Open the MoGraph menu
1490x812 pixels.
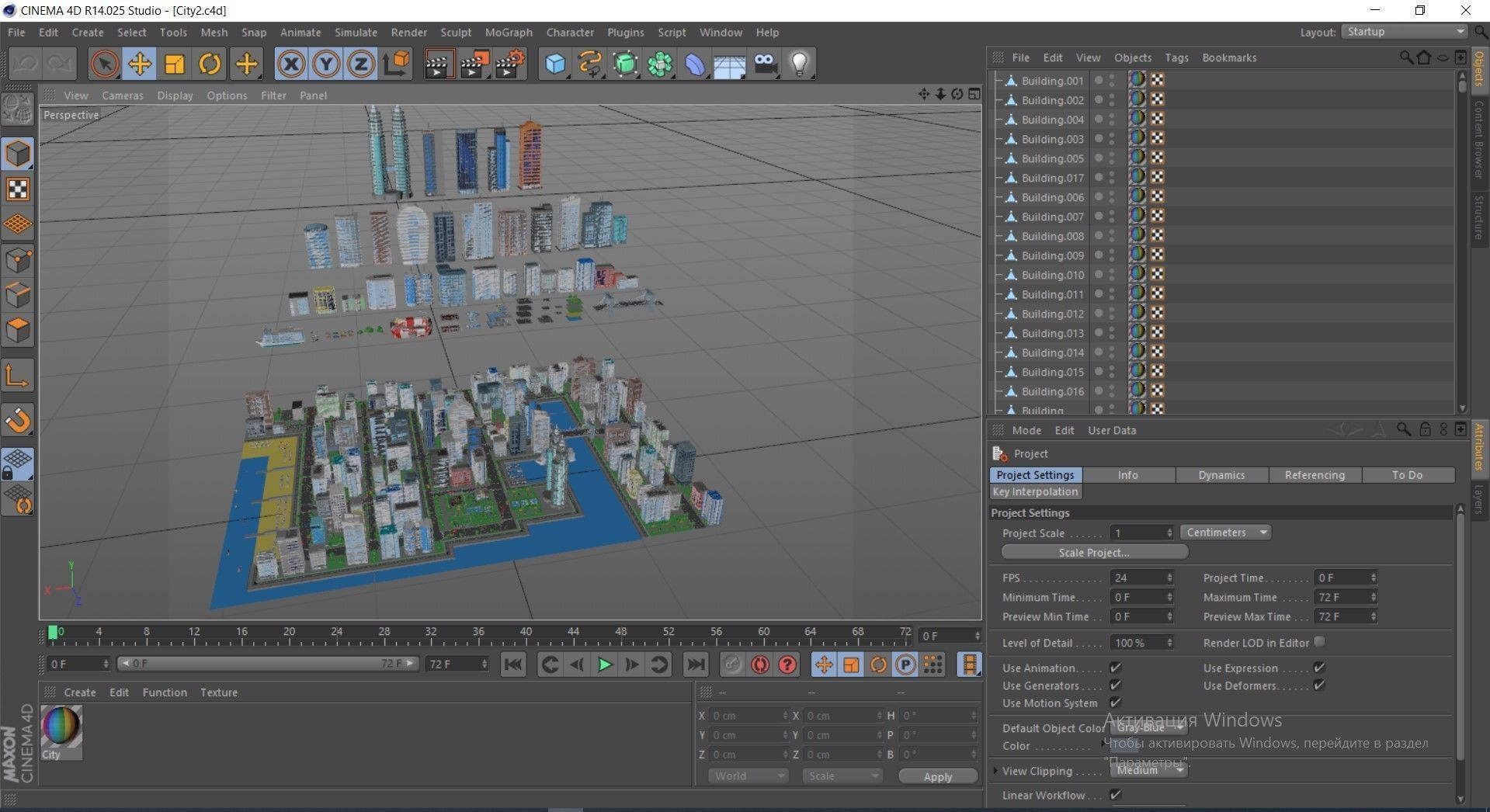click(x=509, y=33)
